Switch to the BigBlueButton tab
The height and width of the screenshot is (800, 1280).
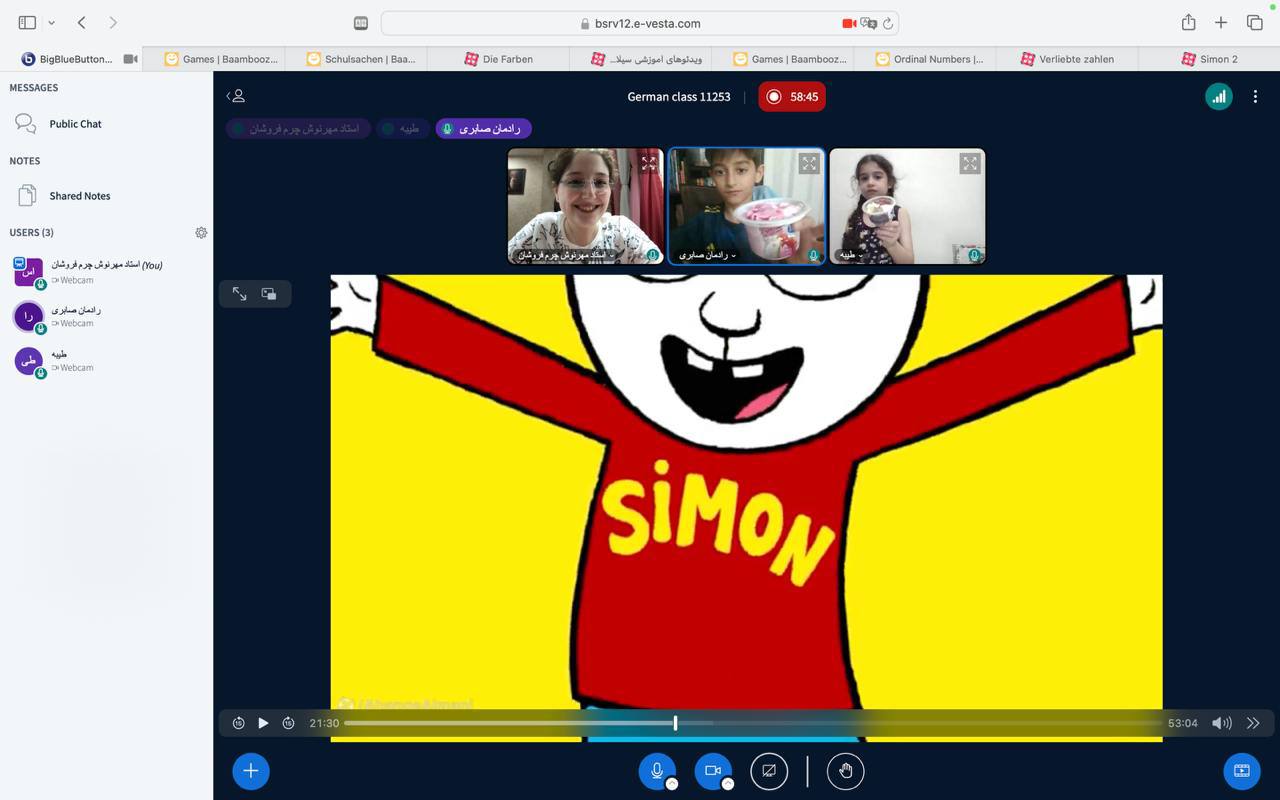coord(71,59)
